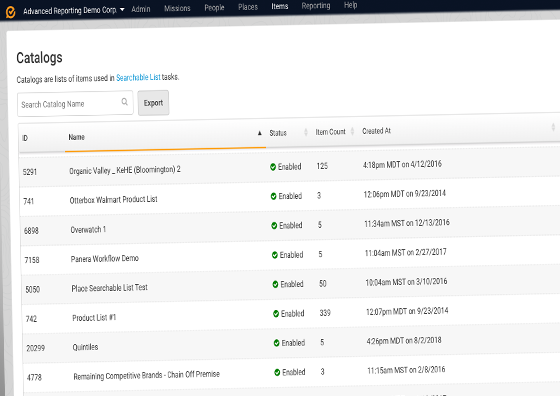This screenshot has height=396, width=560.
Task: Click green check icon for Panera Workflow Demo
Action: 275,255
